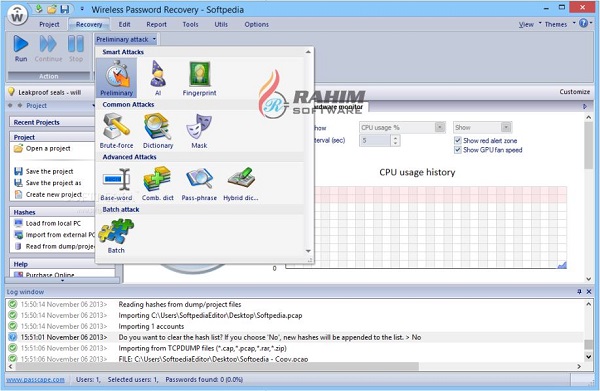Pick the Brute-force attack icon
Image resolution: width=600 pixels, height=391 pixels.
coord(116,131)
